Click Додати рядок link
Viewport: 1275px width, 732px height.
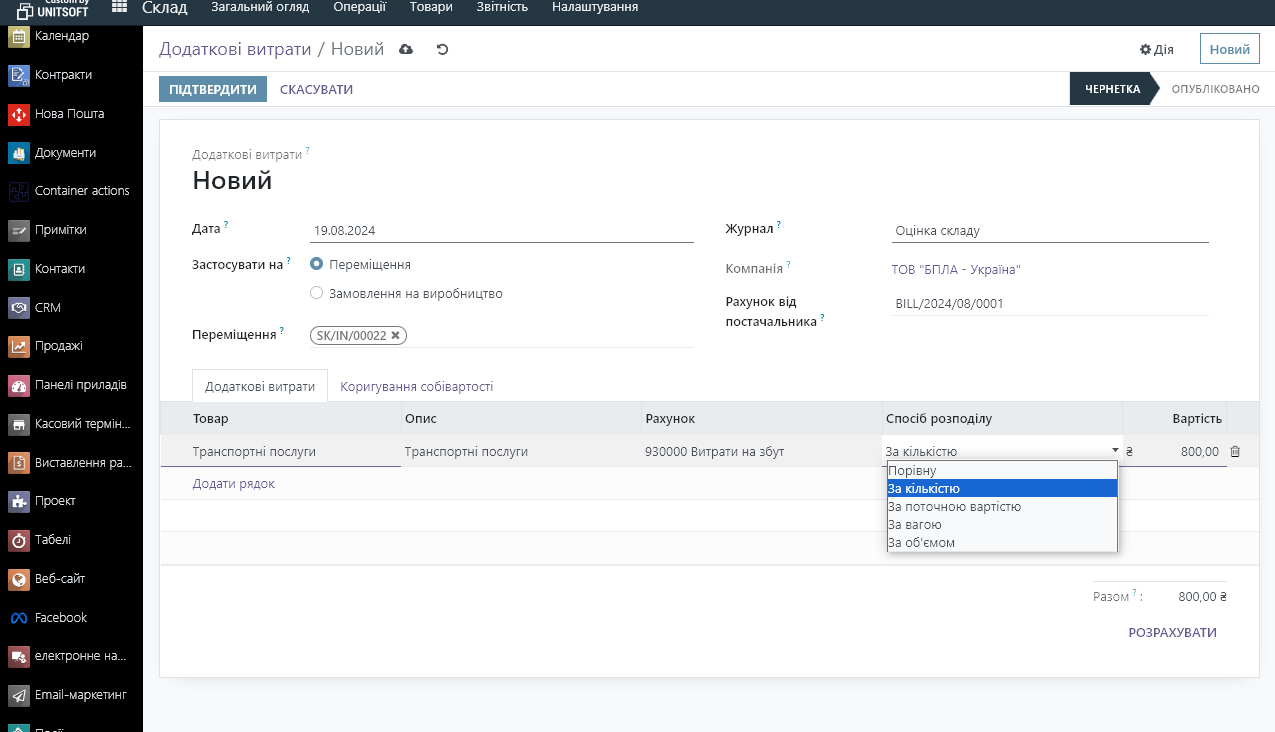tap(233, 484)
